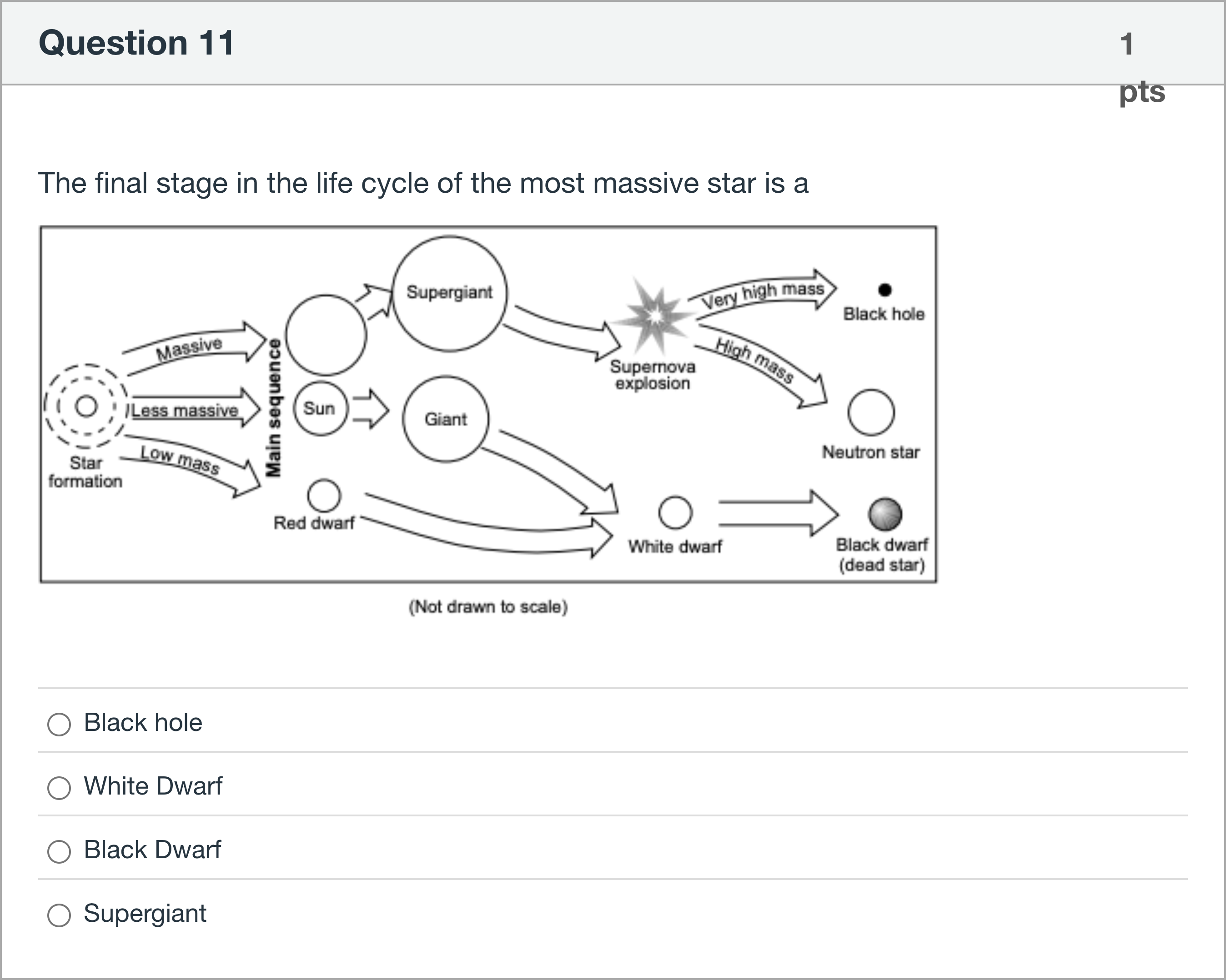This screenshot has width=1226, height=980.
Task: Click the black hole dot in diagram
Action: [884, 290]
